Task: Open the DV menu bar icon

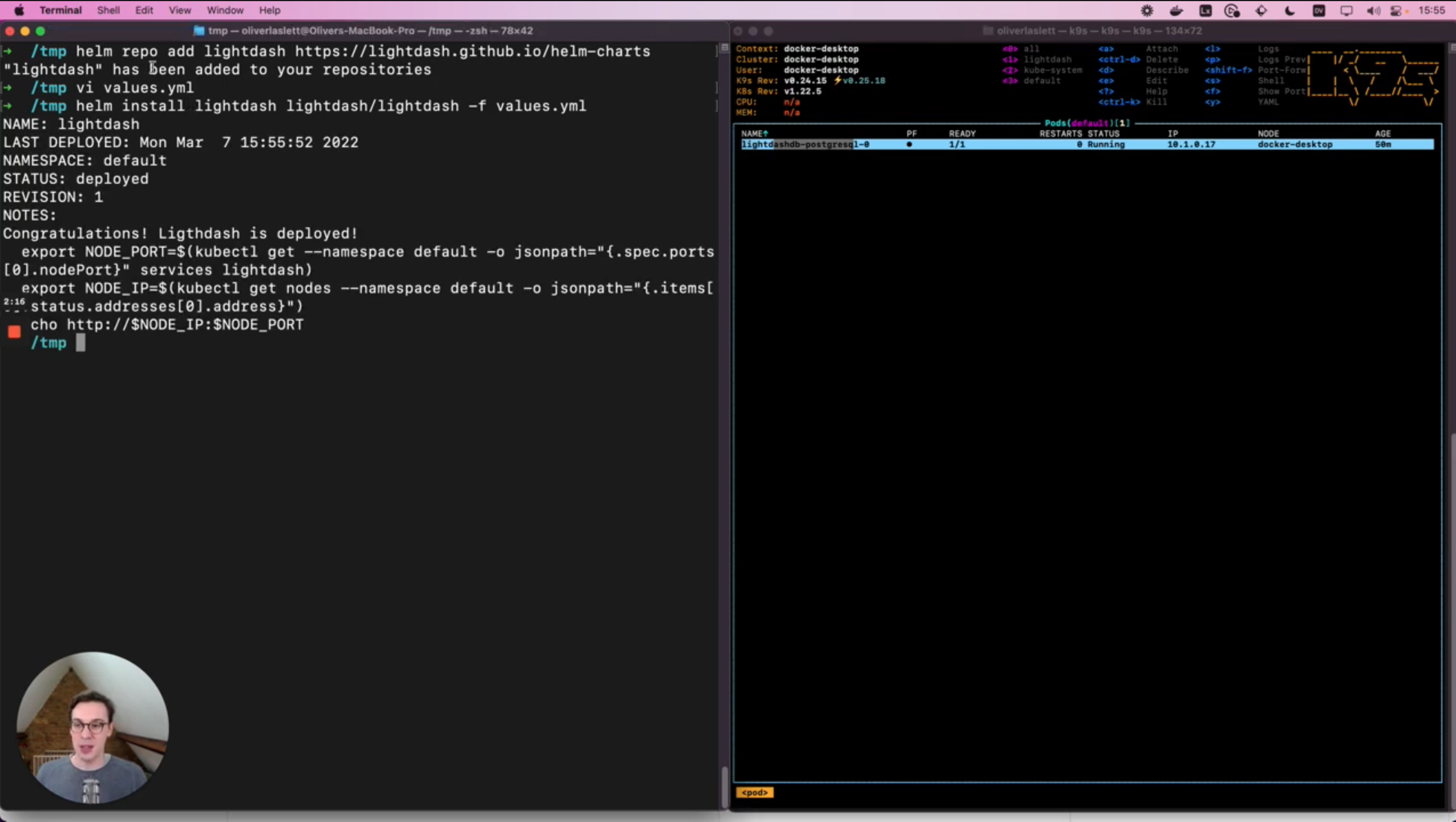Action: pyautogui.click(x=1319, y=10)
